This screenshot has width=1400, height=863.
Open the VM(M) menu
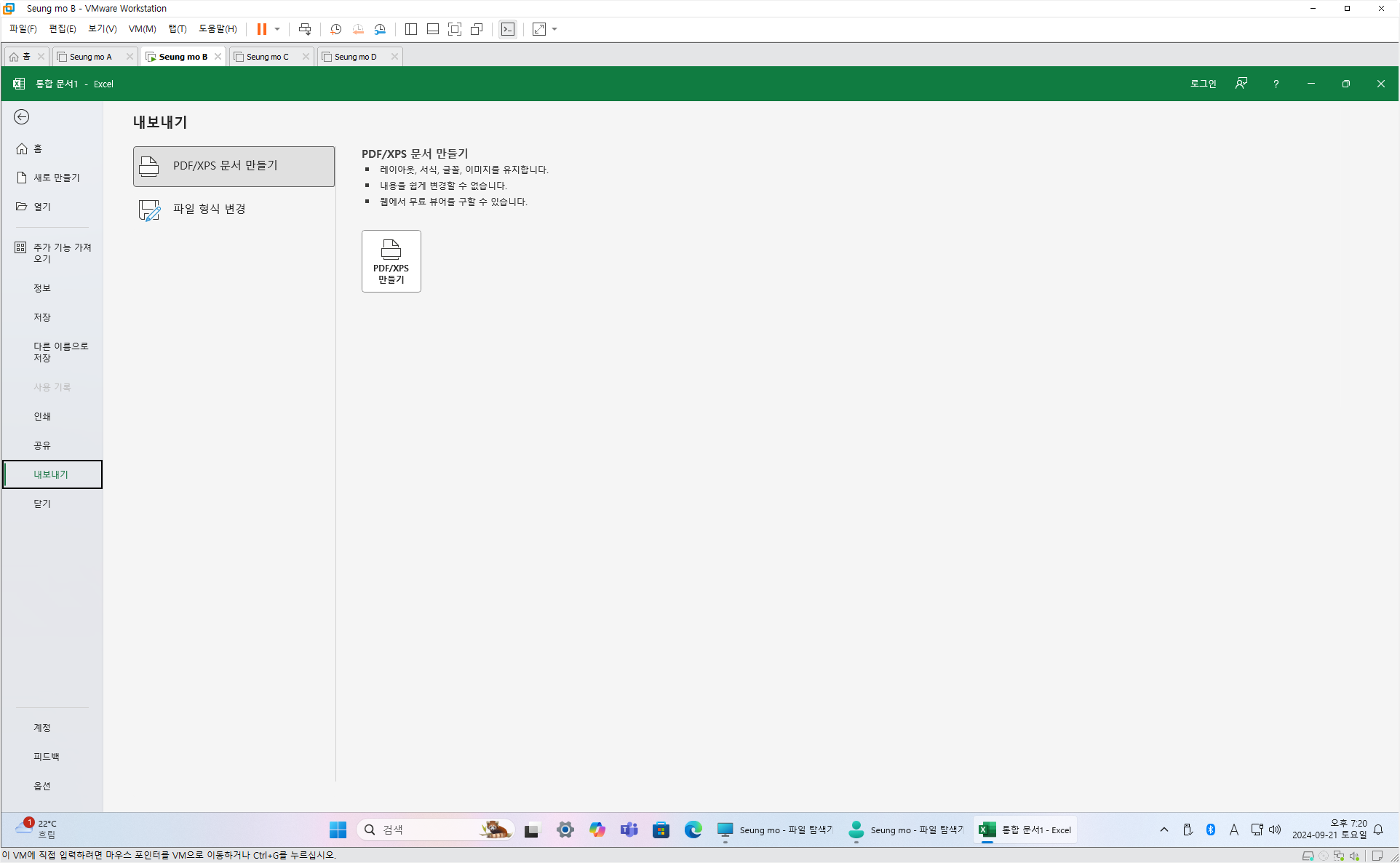click(x=142, y=29)
